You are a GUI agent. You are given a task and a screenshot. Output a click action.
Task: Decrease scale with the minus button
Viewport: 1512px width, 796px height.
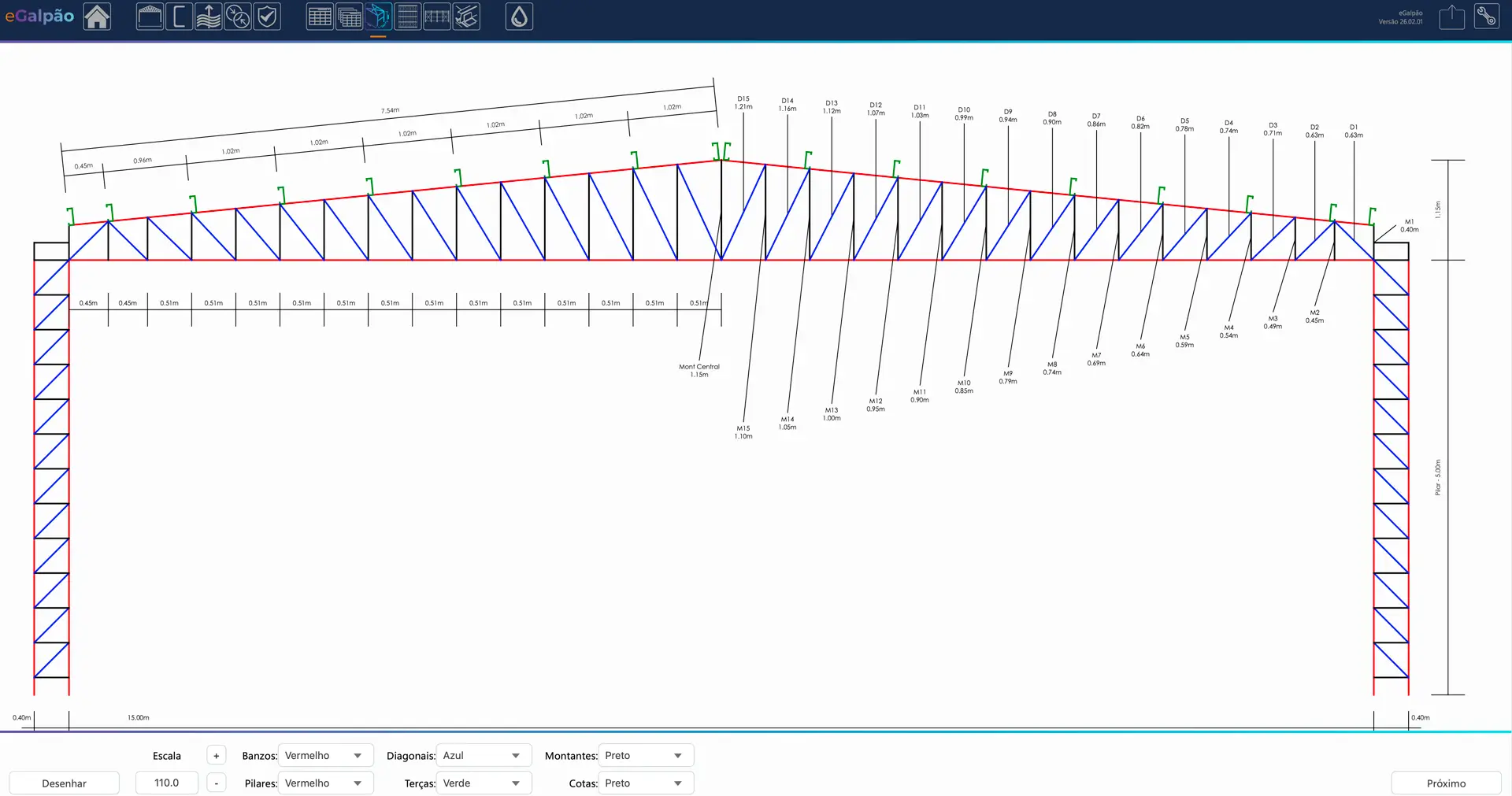(217, 783)
